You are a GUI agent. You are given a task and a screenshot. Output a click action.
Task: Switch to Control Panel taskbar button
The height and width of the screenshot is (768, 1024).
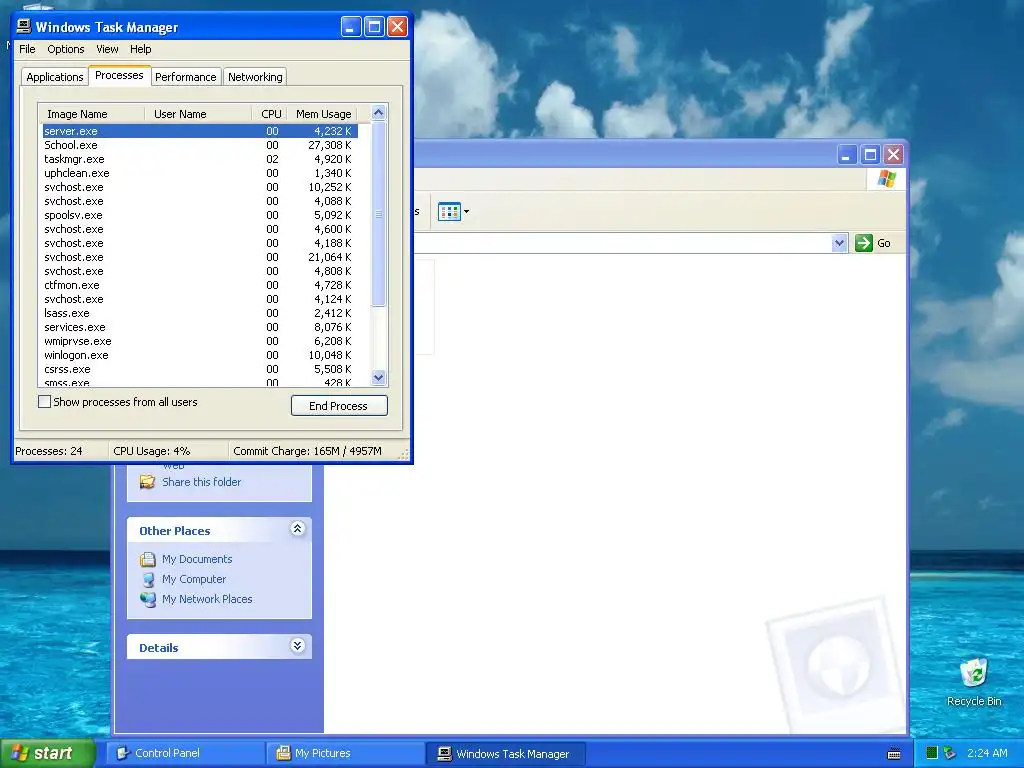click(185, 753)
